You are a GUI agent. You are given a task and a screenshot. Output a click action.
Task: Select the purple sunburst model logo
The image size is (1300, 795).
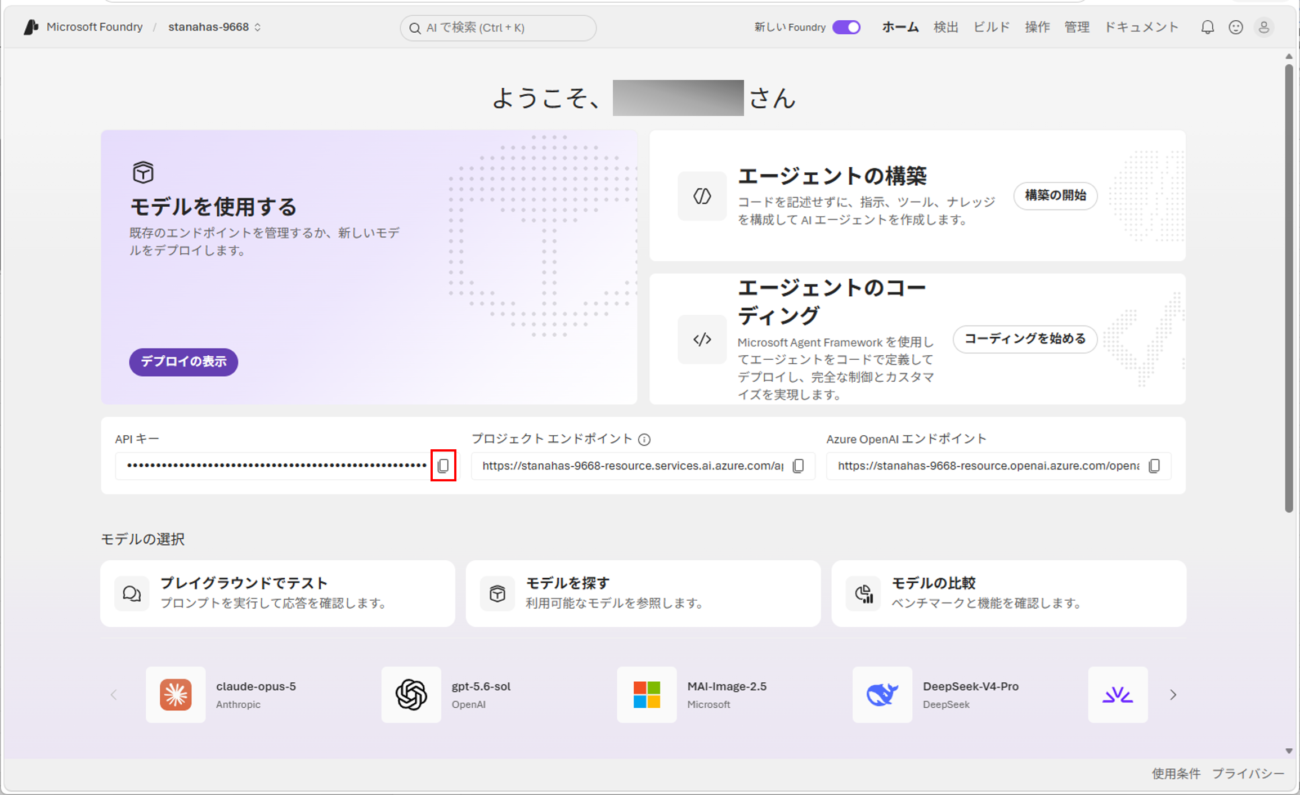click(x=1118, y=695)
